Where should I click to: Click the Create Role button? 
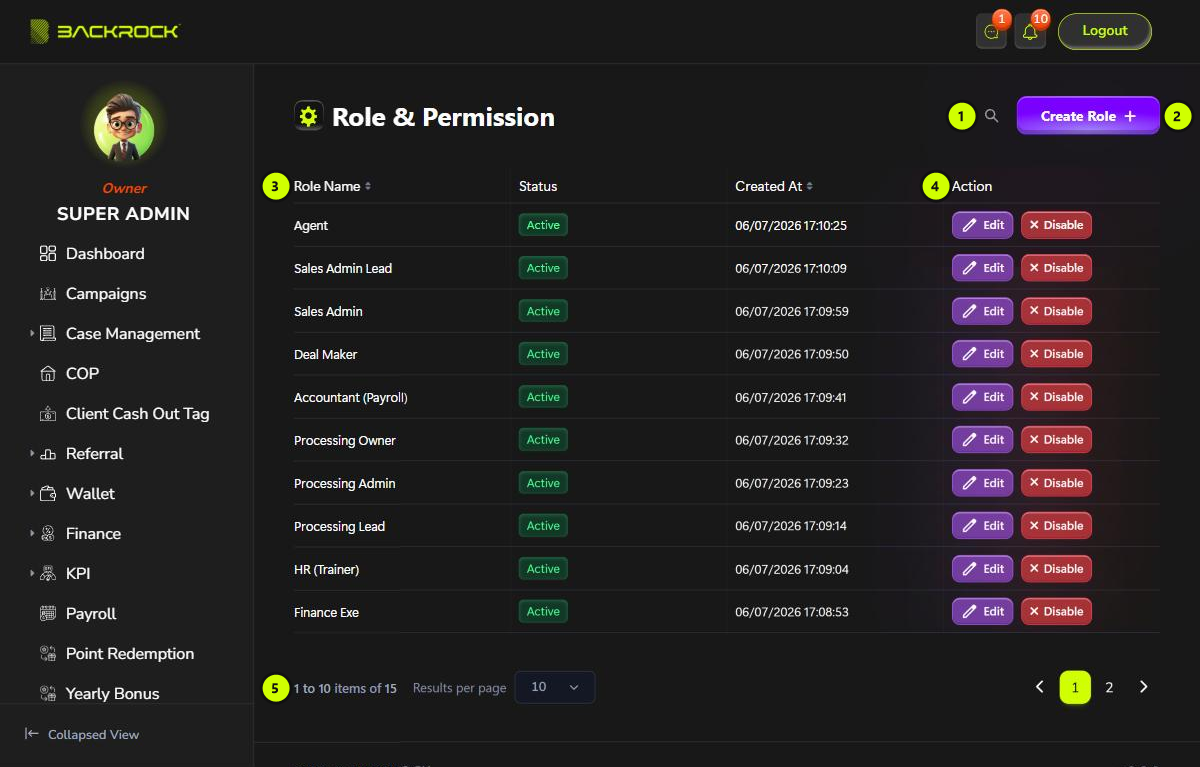click(x=1088, y=116)
